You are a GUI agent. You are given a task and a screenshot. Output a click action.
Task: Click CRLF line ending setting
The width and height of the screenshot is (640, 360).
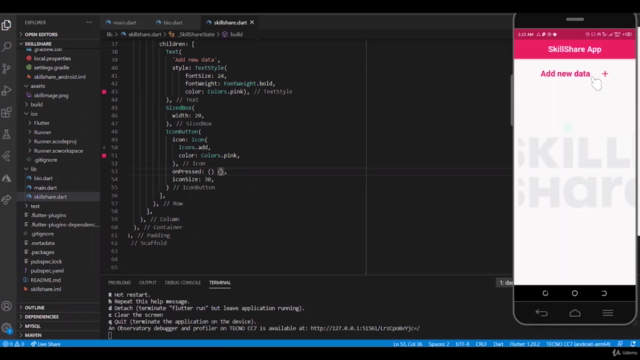point(481,344)
